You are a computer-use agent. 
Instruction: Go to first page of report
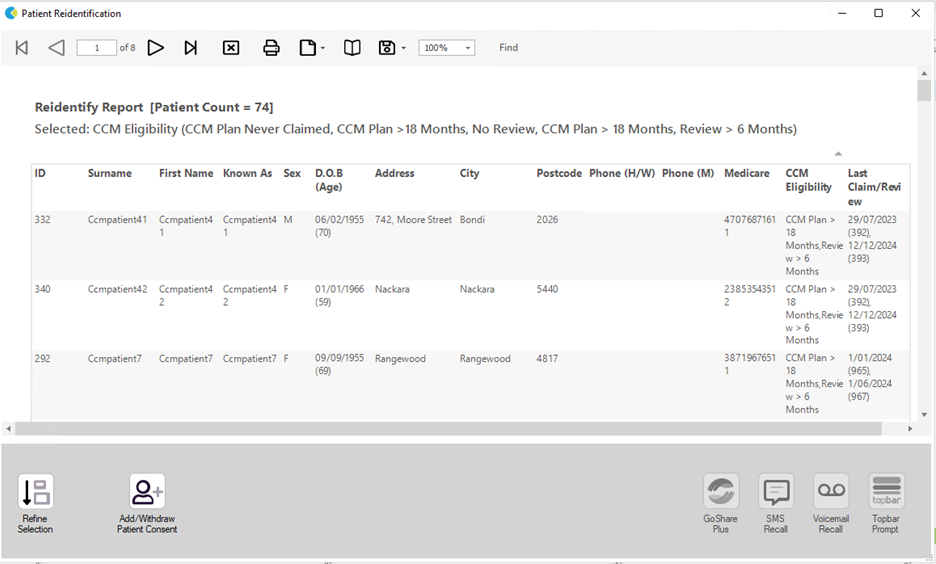(x=21, y=48)
